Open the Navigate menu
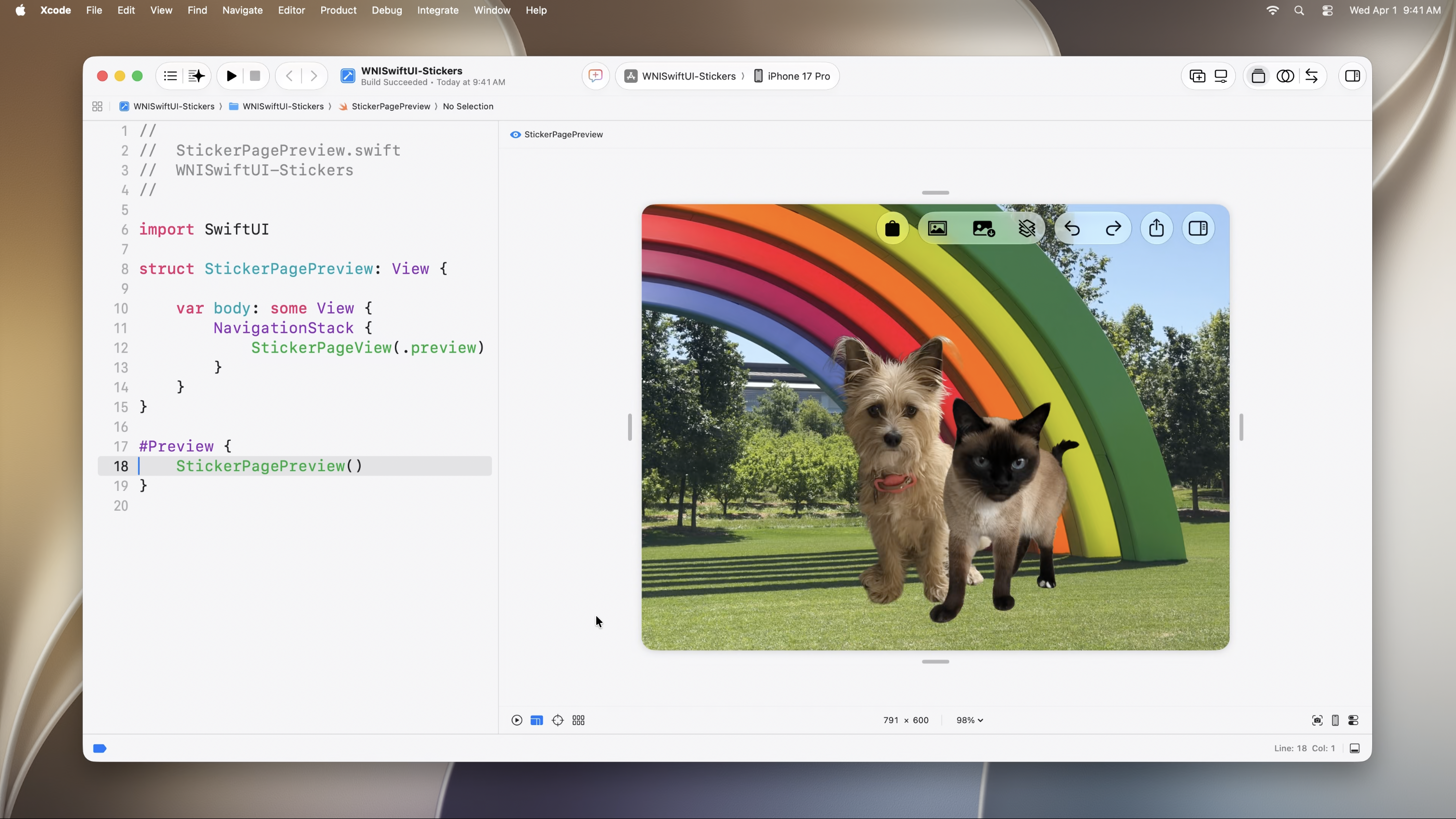 [242, 10]
